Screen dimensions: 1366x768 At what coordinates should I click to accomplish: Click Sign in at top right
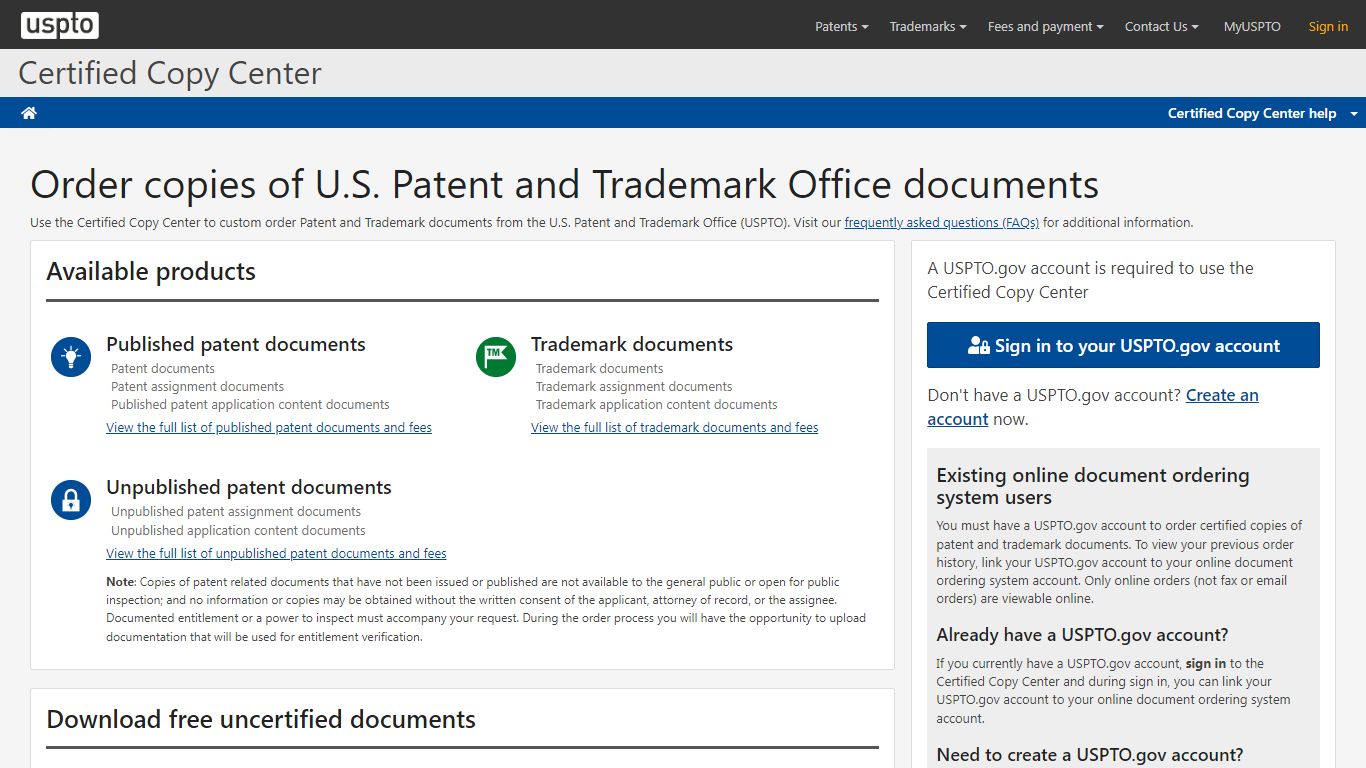pyautogui.click(x=1328, y=27)
